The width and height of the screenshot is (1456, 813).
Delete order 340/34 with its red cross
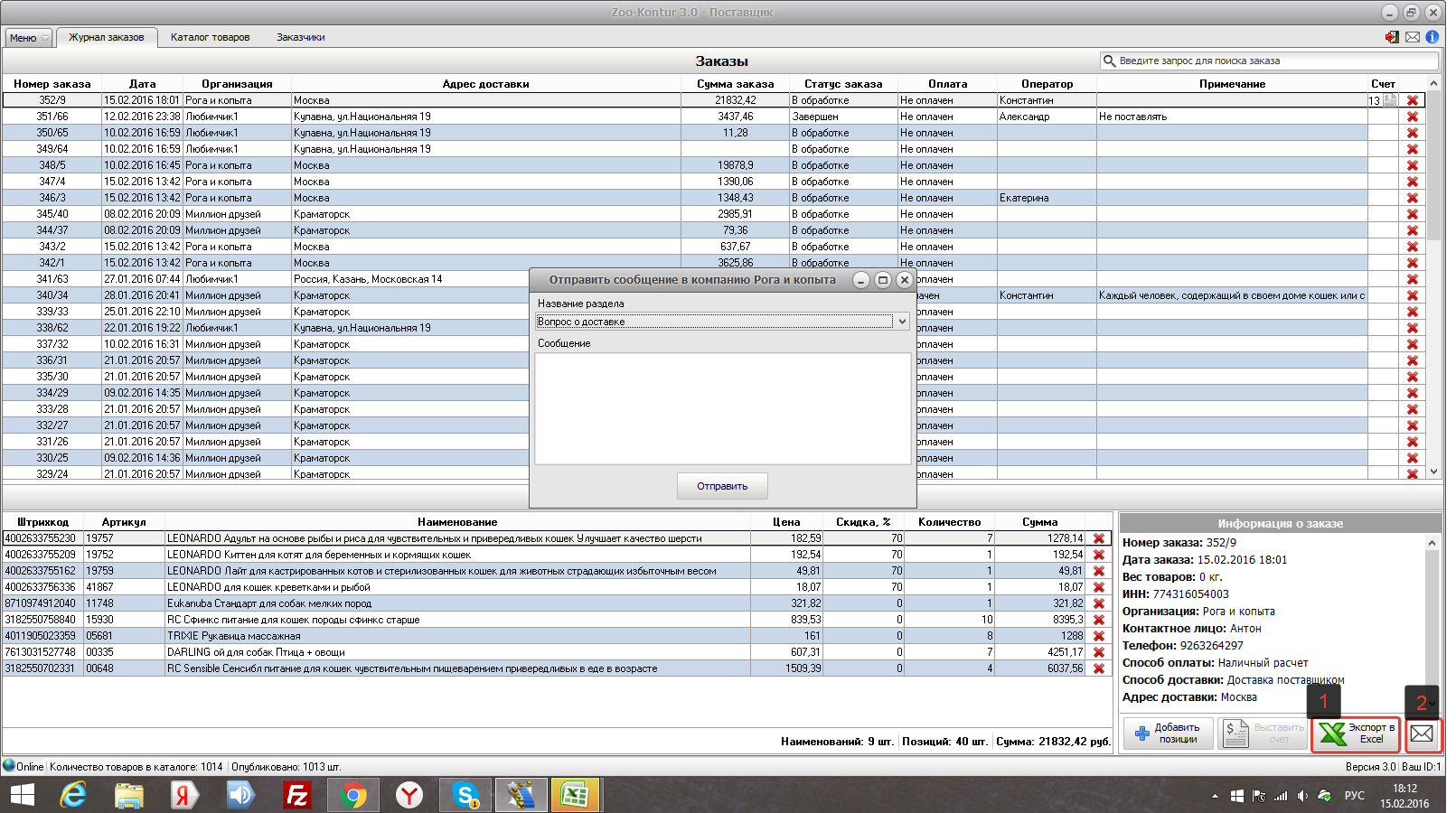point(1413,295)
